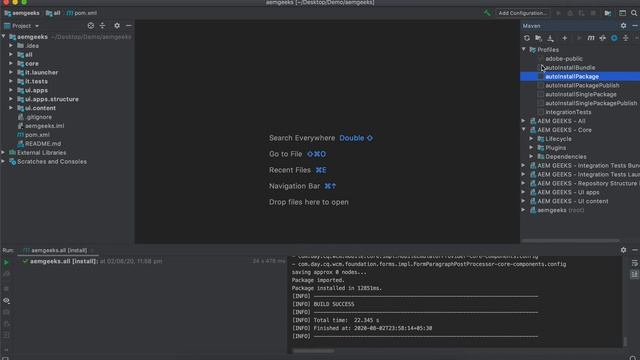Click Collapse All icon in Maven toolbar
The width and height of the screenshot is (640, 360).
click(626, 38)
